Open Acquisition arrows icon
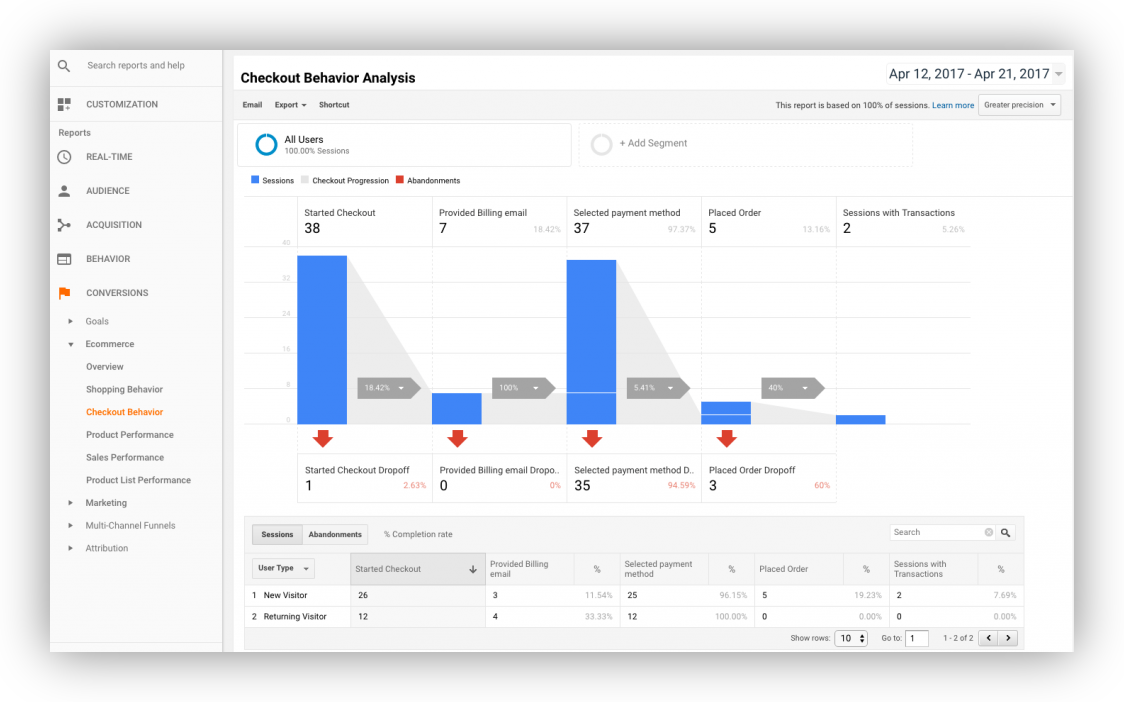The width and height of the screenshot is (1124, 702). pyautogui.click(x=65, y=225)
